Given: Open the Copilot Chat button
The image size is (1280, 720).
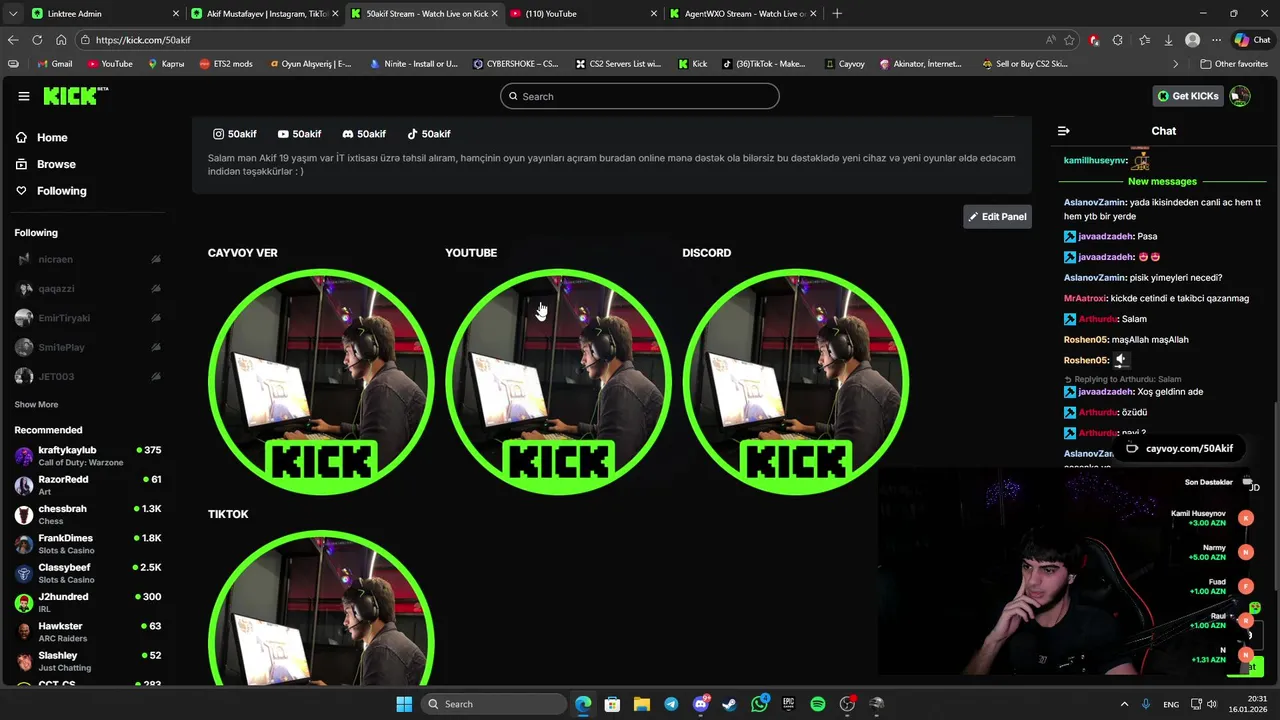Looking at the screenshot, I should click(x=1252, y=40).
